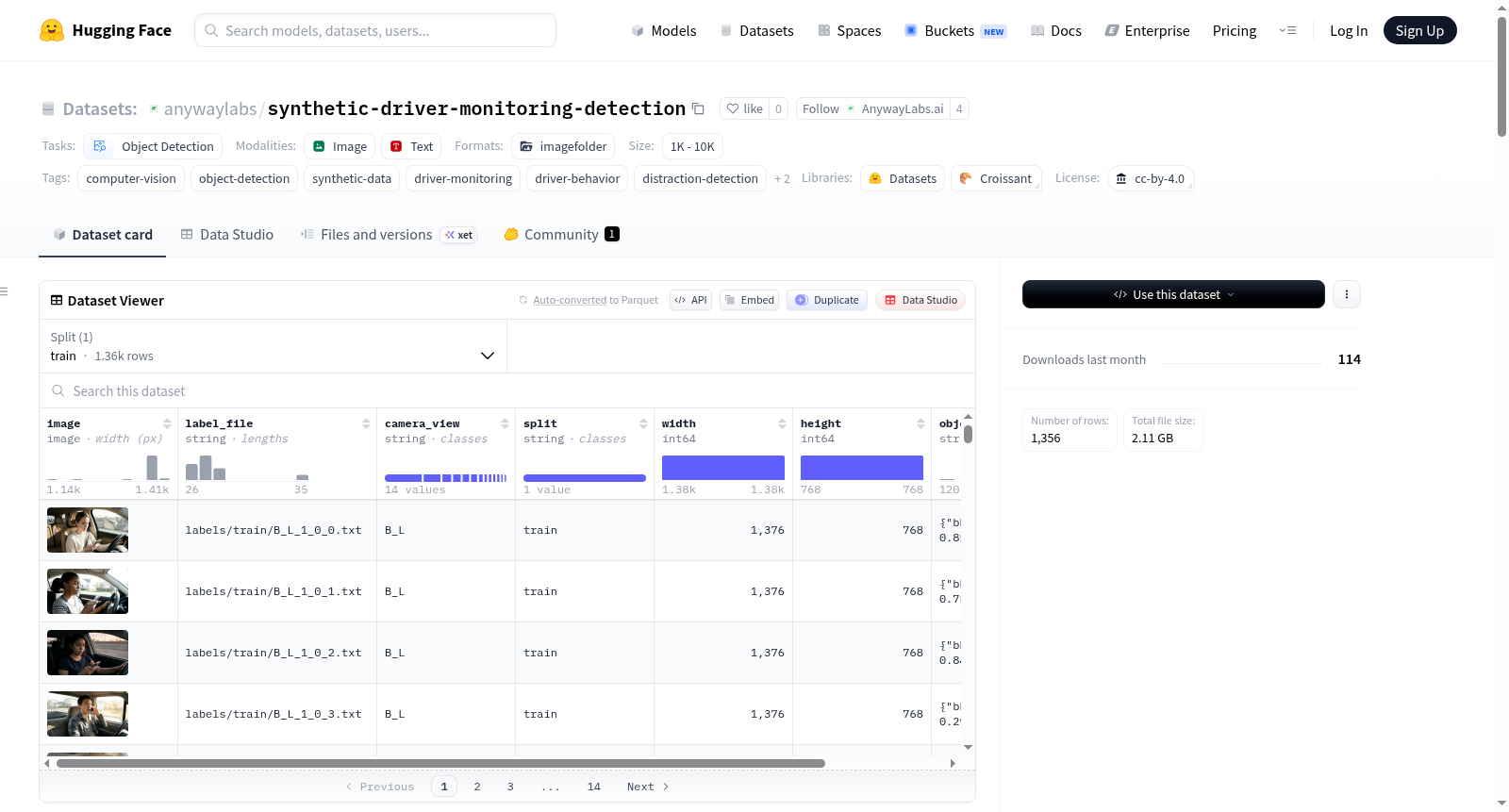Click the heart like button

point(744,108)
